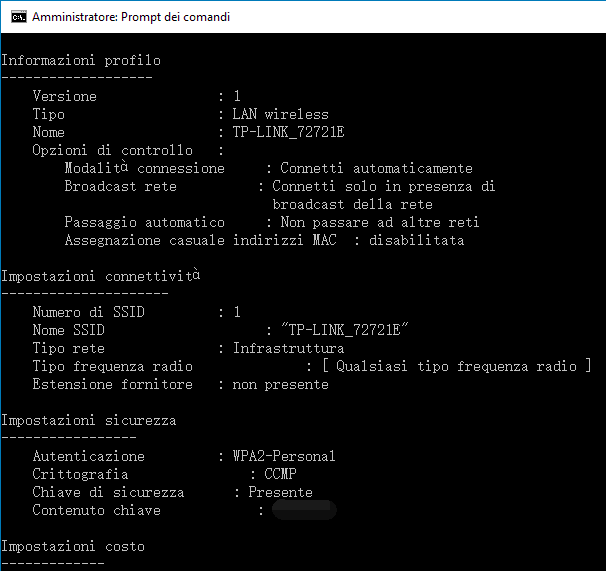This screenshot has height=571, width=606.
Task: Click the 'disabilitata' MAC randomization value
Action: click(x=416, y=240)
